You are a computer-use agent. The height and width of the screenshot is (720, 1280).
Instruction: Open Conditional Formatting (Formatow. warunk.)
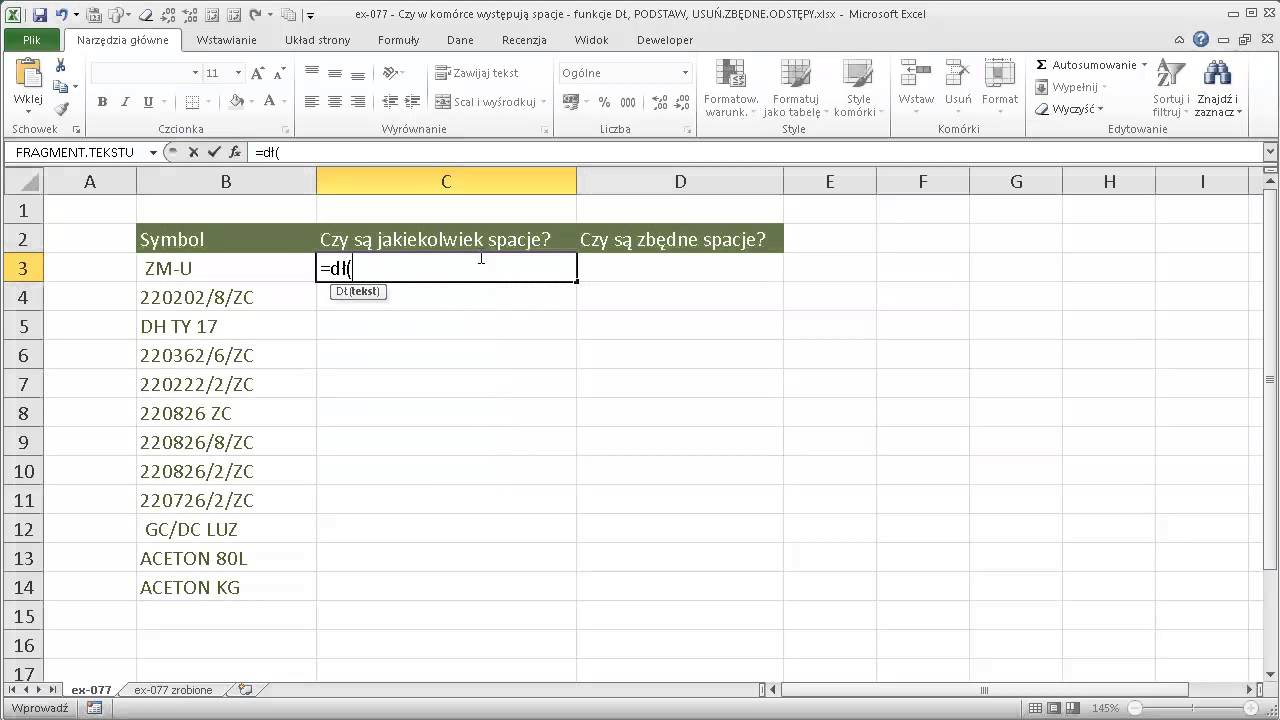731,88
